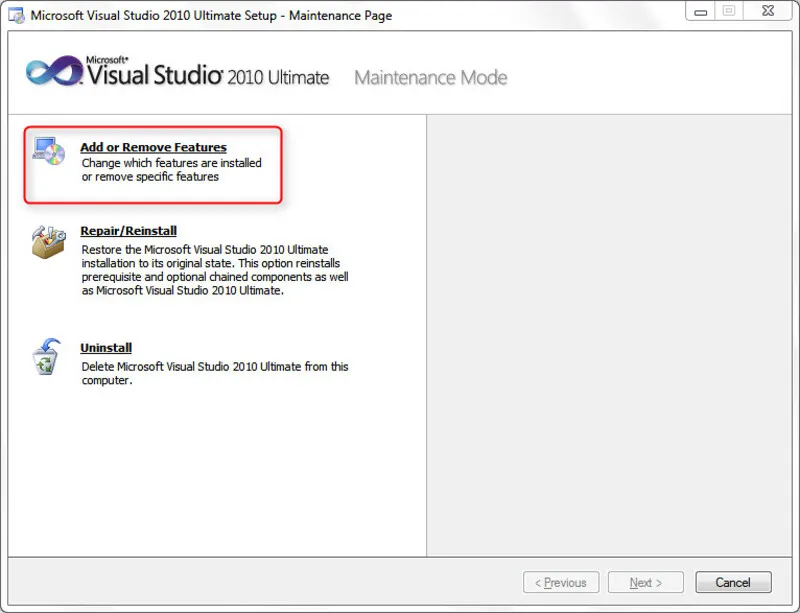Click the Add or Remove Features disc icon
The width and height of the screenshot is (800, 613).
coord(49,152)
